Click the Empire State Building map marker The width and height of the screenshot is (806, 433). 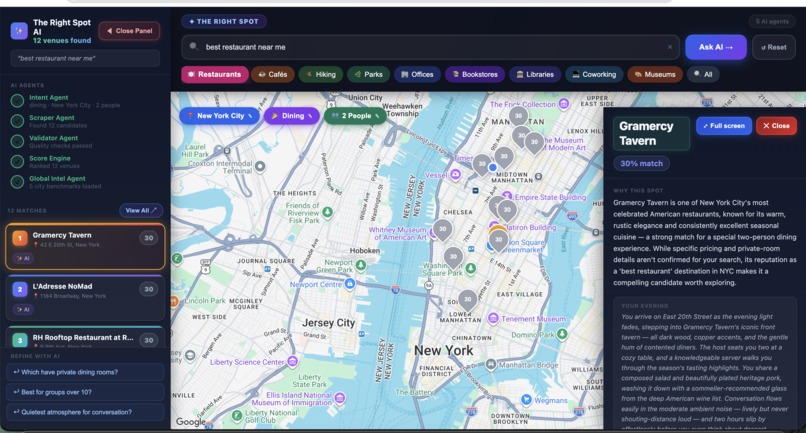[507, 196]
